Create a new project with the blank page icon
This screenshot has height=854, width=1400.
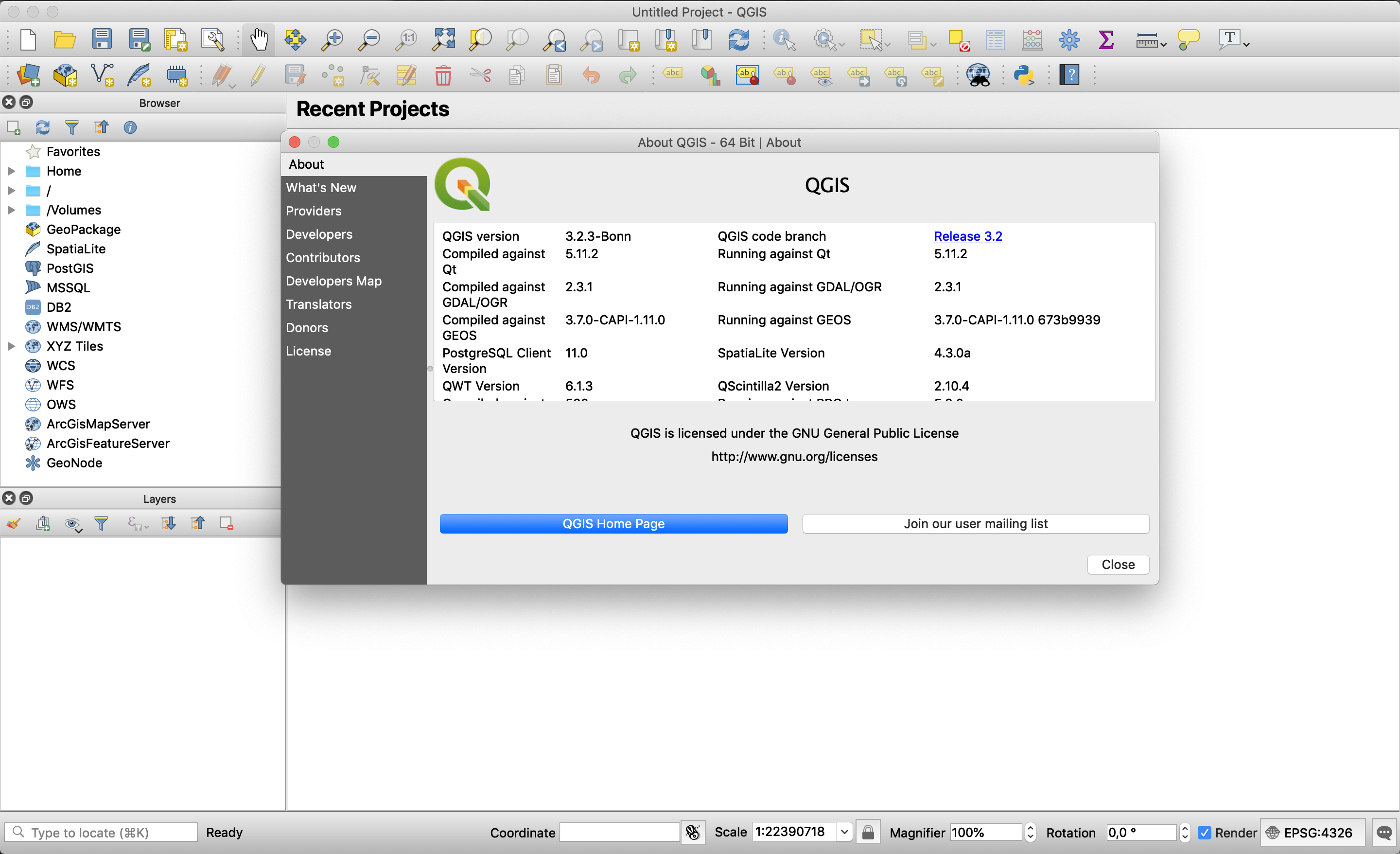28,40
